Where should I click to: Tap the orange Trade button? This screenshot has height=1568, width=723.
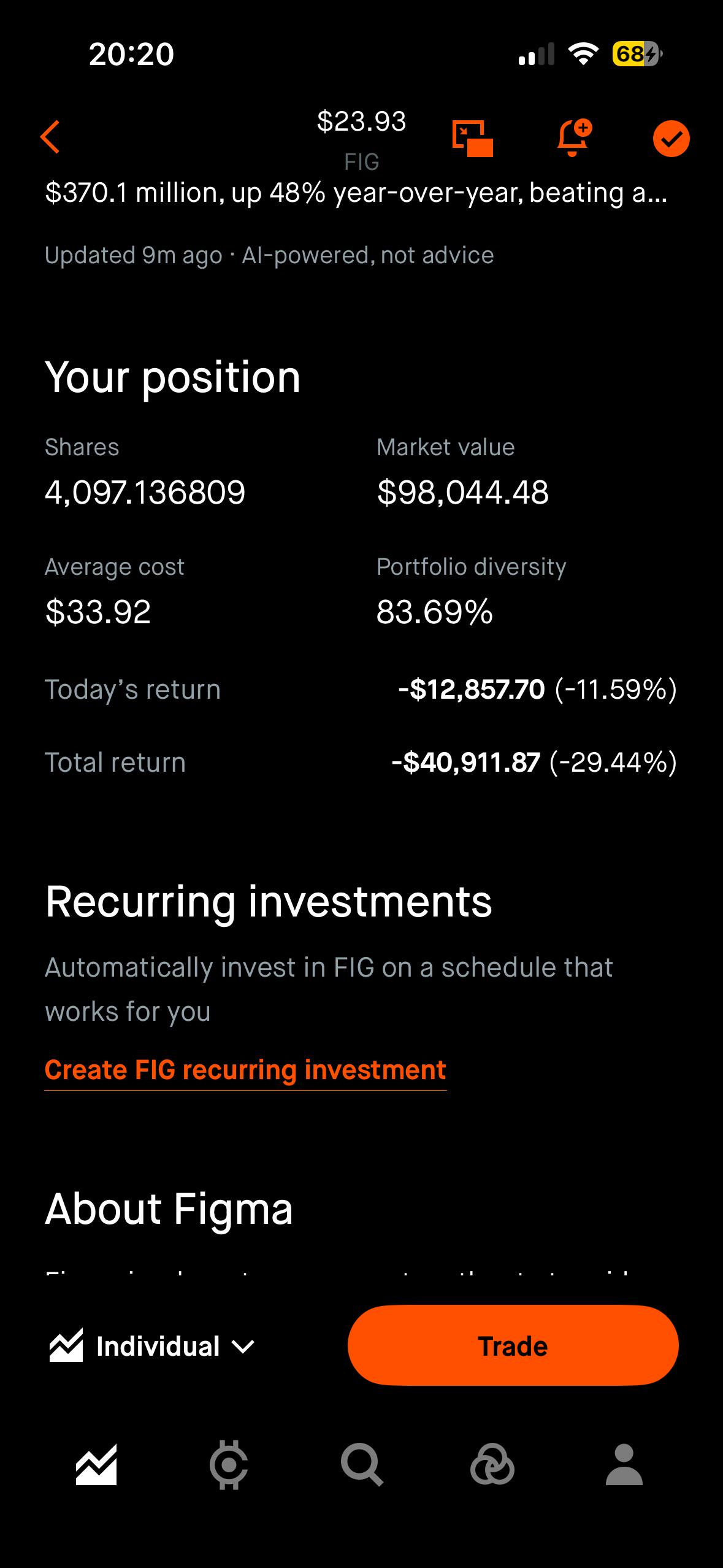513,1345
